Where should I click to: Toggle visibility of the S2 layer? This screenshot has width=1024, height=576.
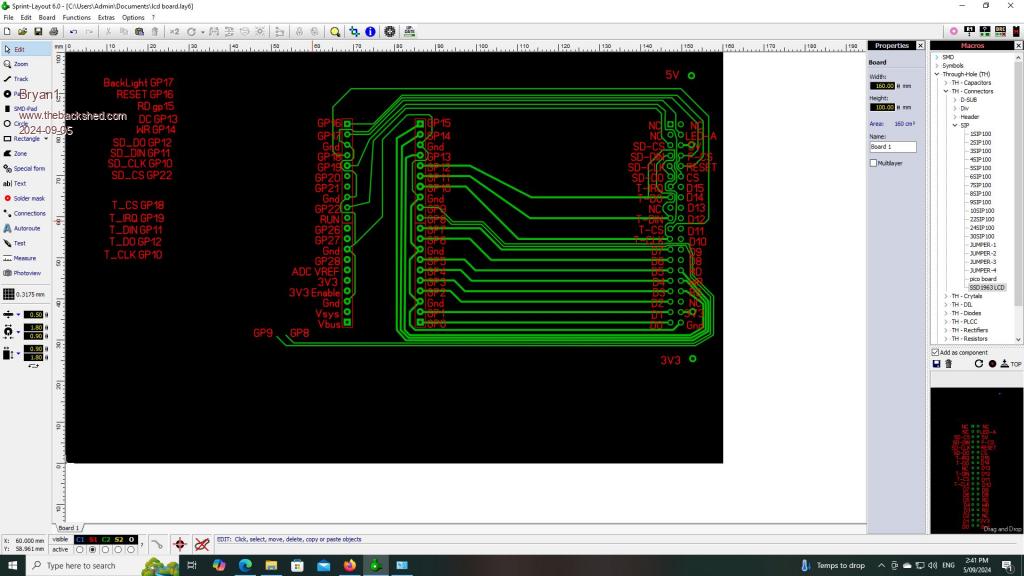118,539
